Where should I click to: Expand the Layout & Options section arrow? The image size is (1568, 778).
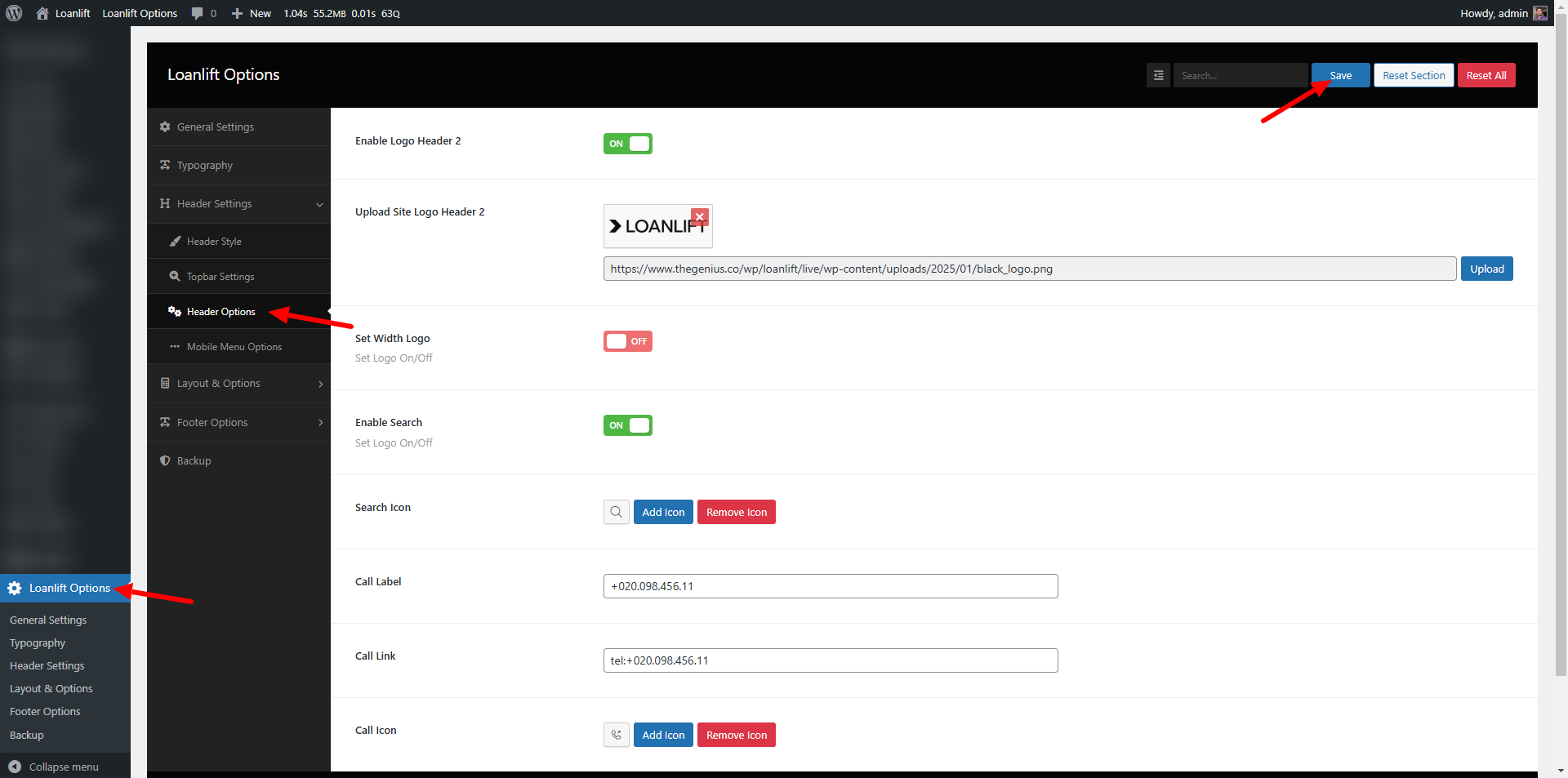pos(320,384)
